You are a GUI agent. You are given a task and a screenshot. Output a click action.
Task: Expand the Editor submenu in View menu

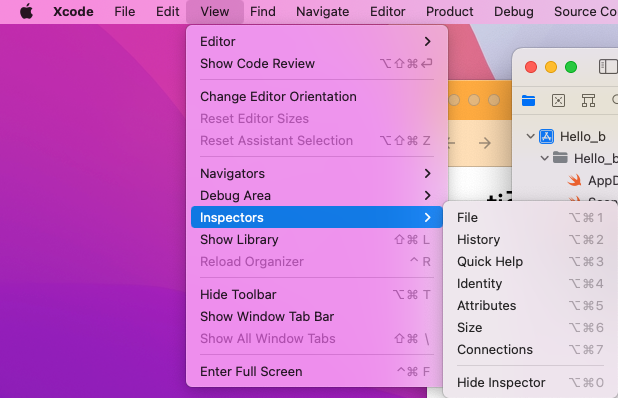click(x=316, y=41)
